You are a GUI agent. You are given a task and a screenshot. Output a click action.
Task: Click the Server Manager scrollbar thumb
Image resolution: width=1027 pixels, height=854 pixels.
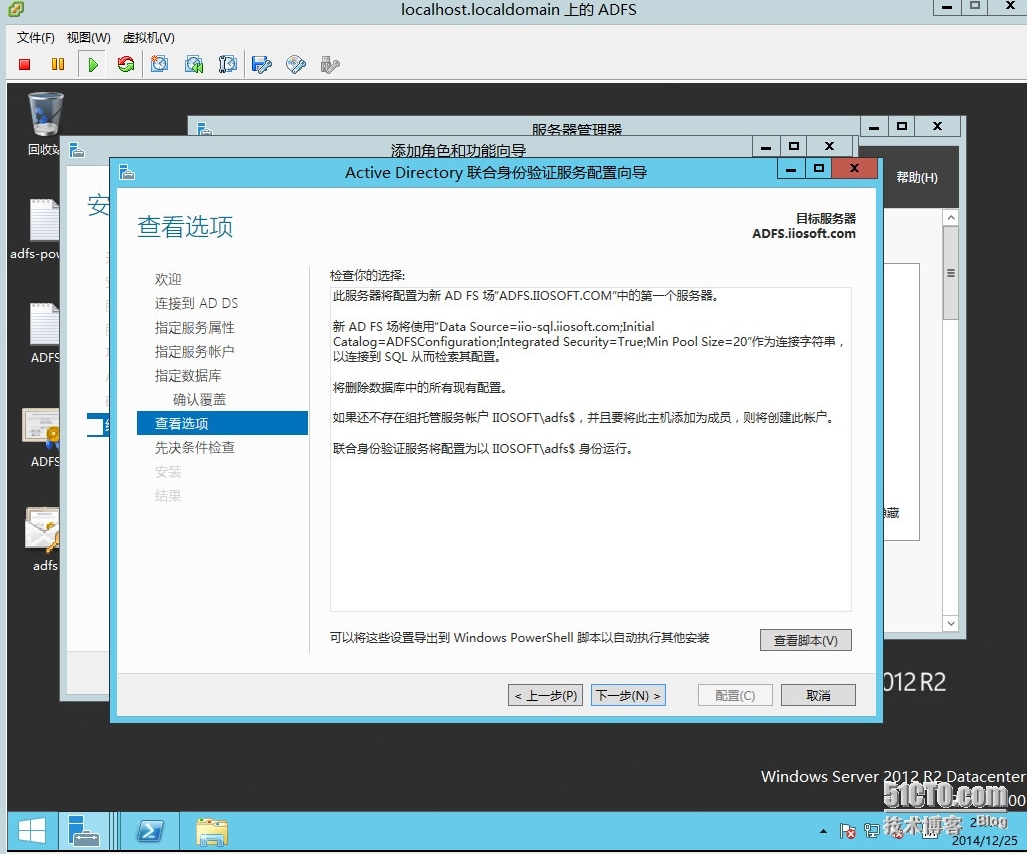950,273
